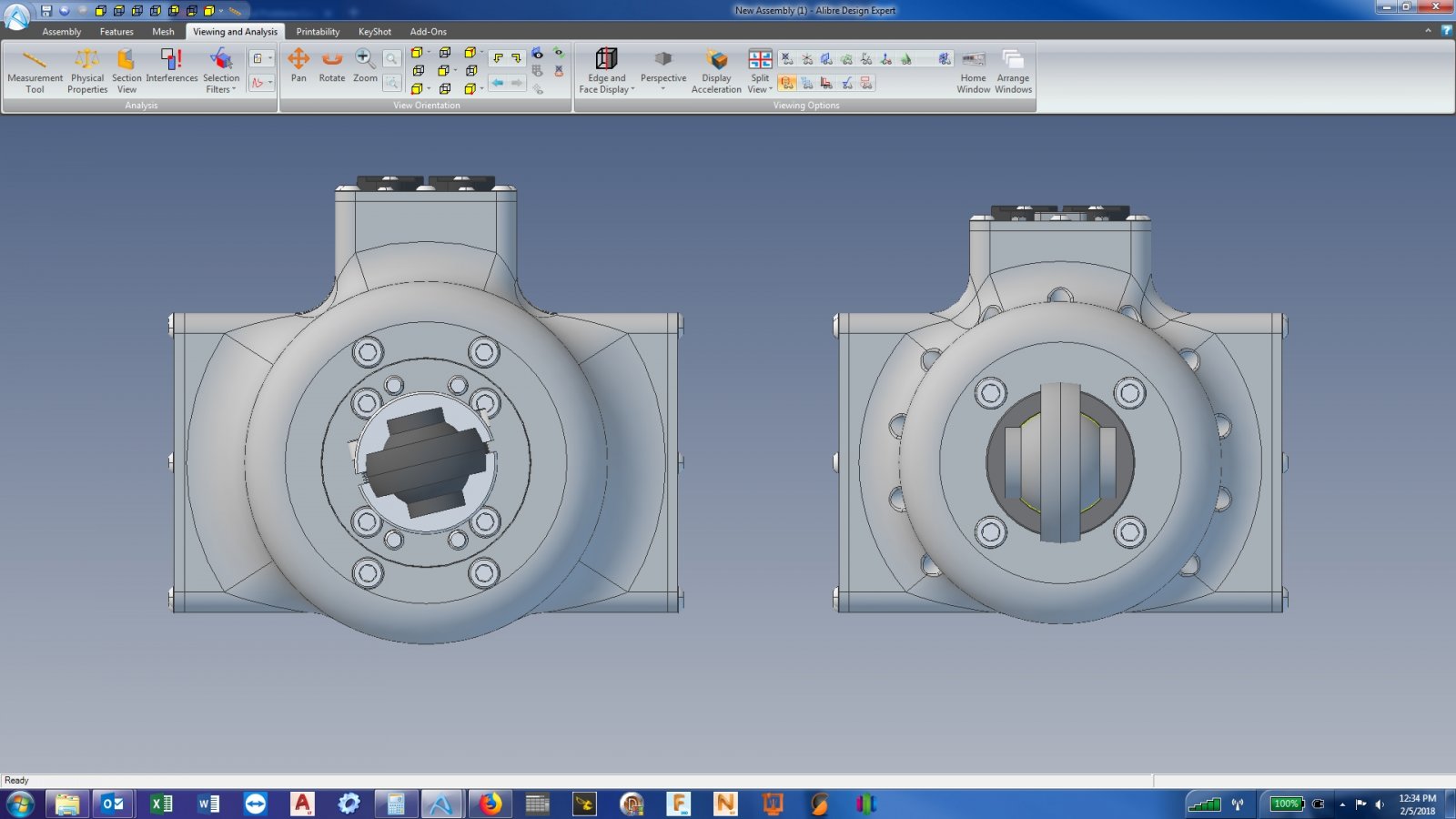
Task: Expand top-left orientation cube dropdown arrow
Action: pos(429,52)
